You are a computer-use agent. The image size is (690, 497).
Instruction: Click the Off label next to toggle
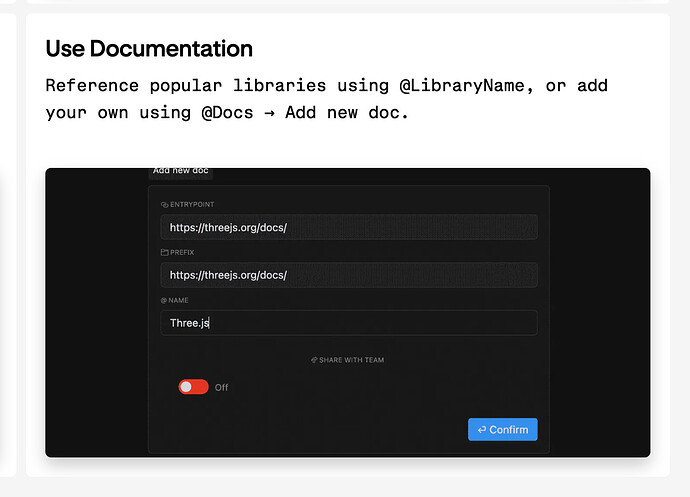coord(221,387)
